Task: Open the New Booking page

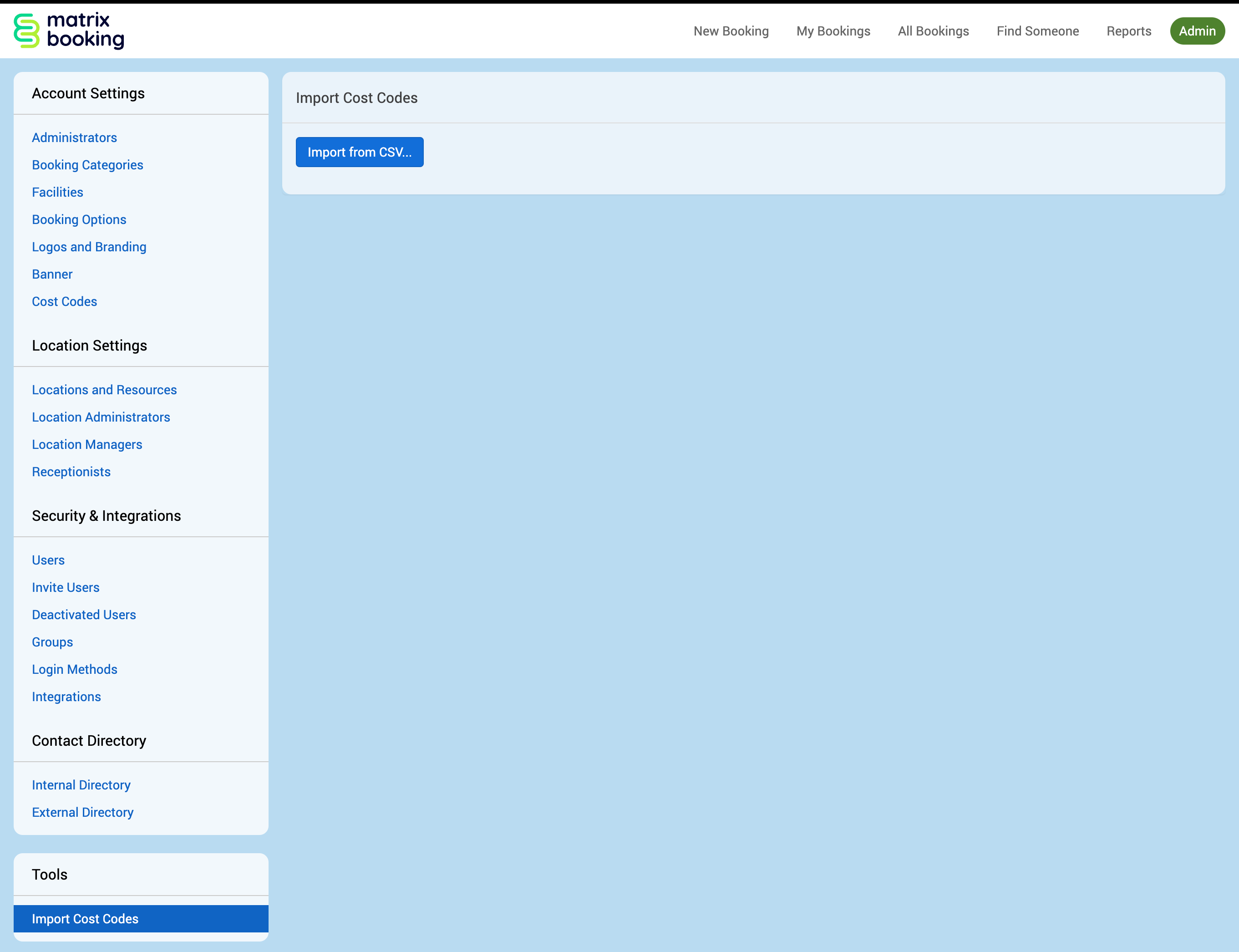Action: (731, 31)
